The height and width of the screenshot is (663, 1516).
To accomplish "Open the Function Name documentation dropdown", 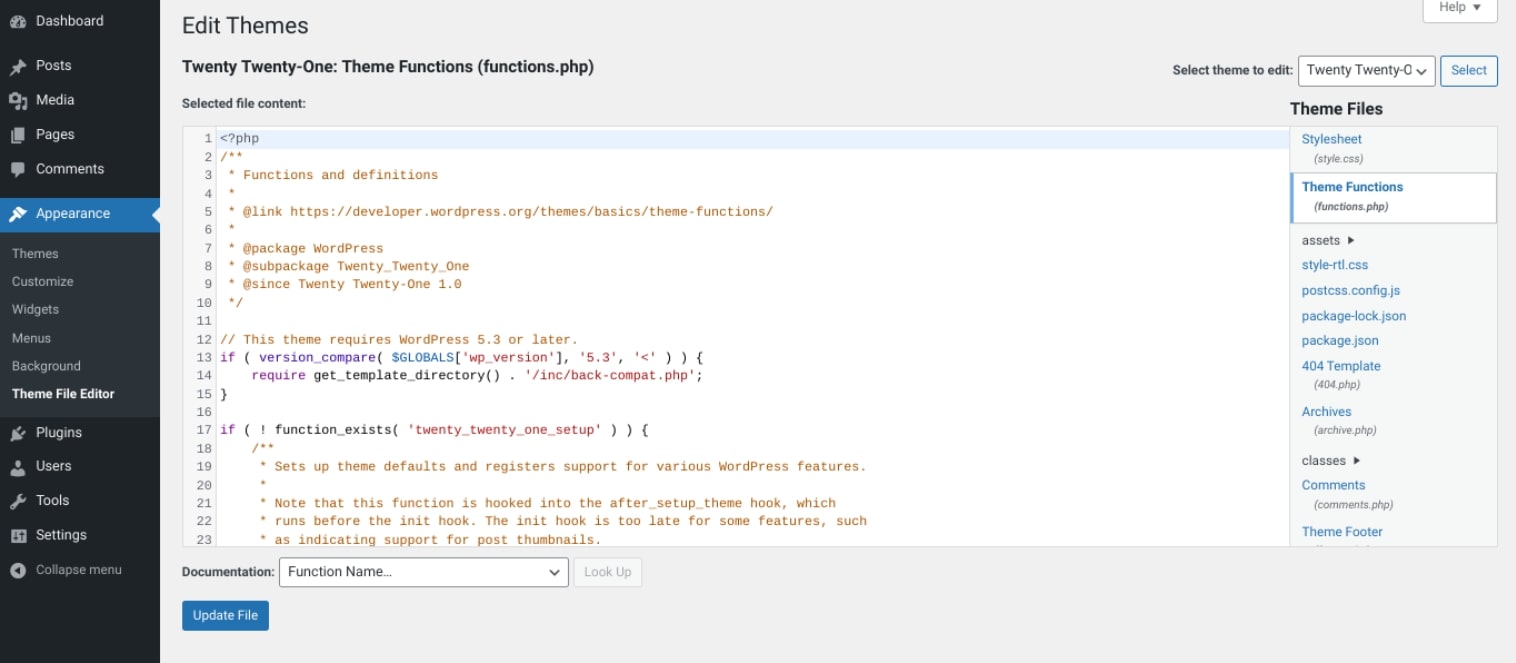I will (x=424, y=572).
